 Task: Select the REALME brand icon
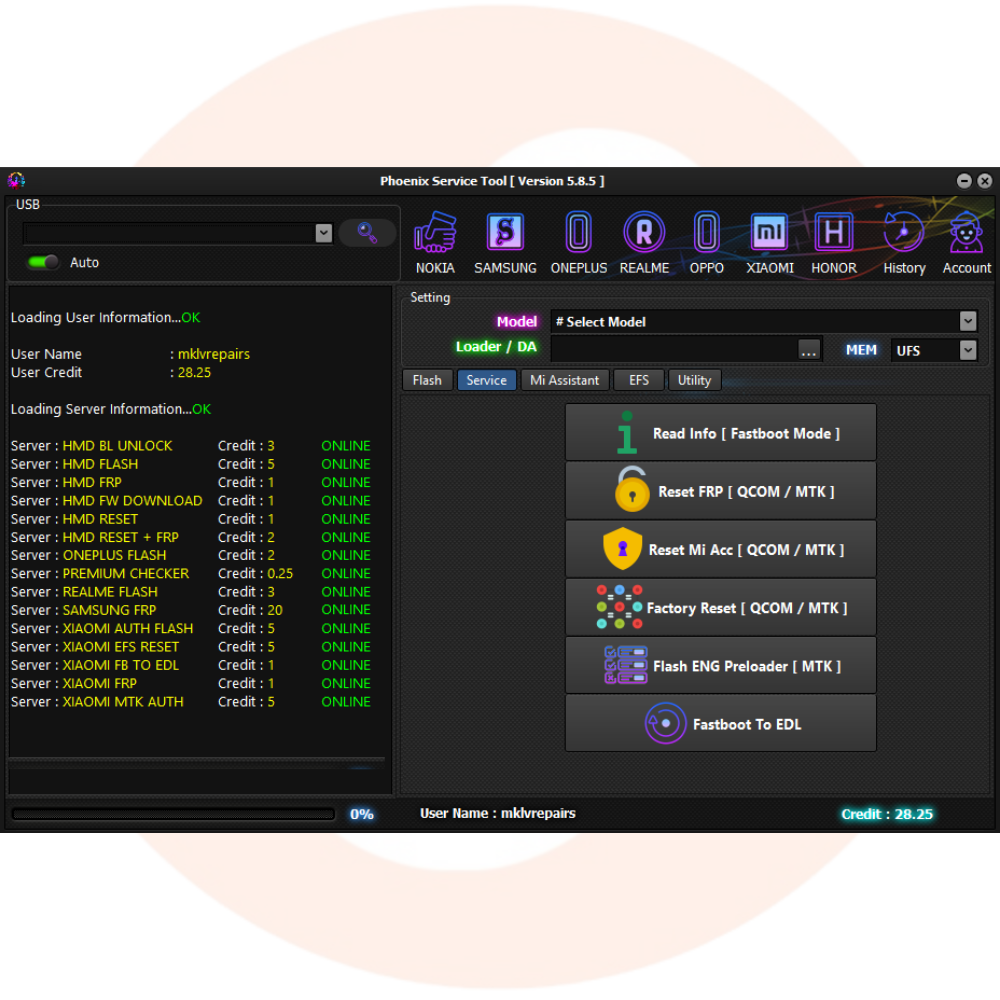[644, 243]
